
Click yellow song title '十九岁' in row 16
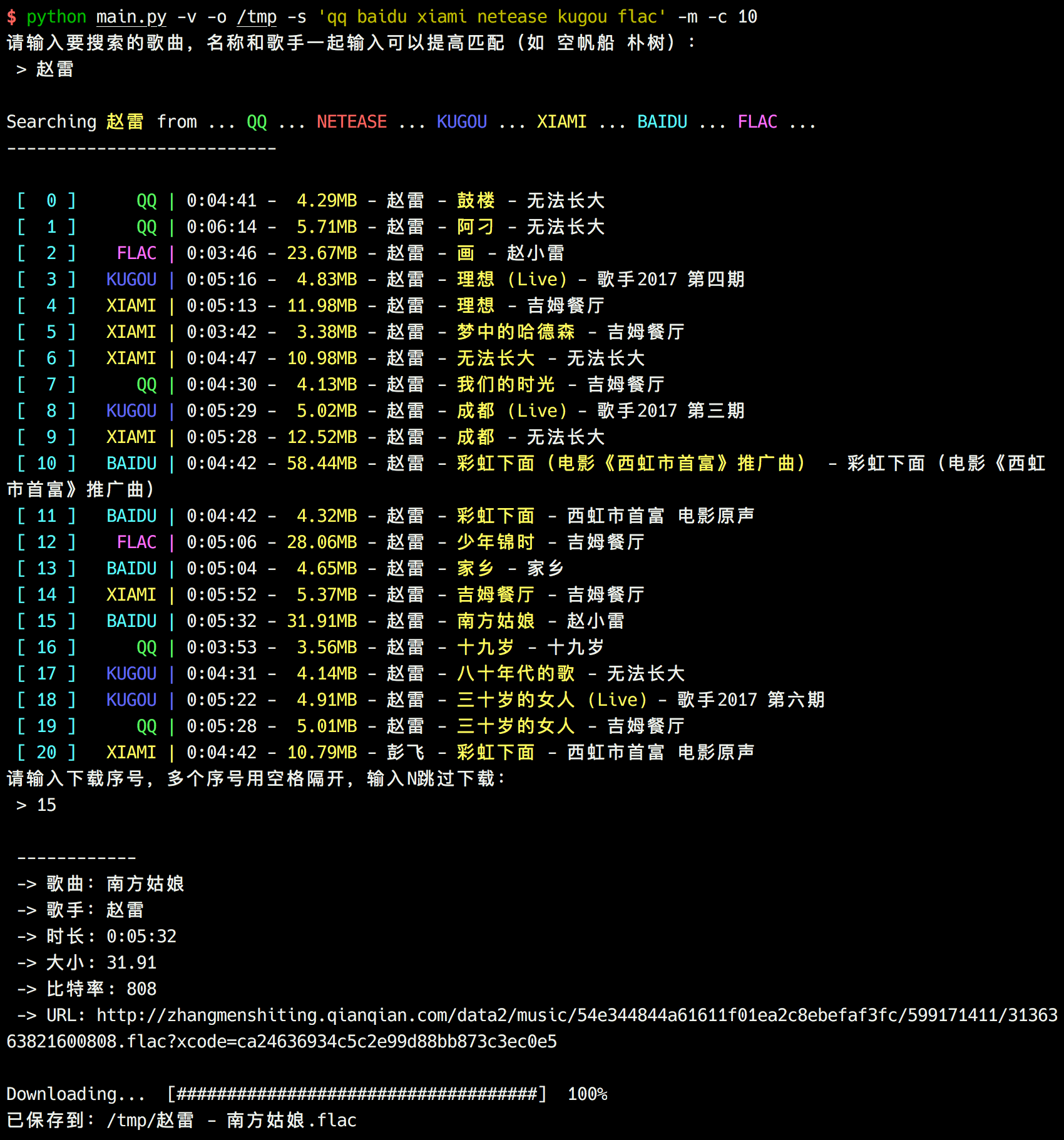(486, 647)
